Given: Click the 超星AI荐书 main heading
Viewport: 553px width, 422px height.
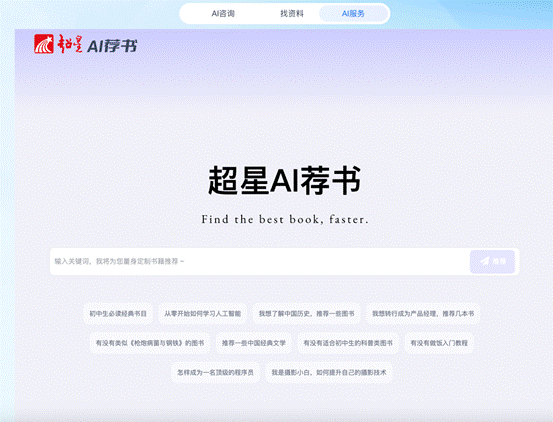Looking at the screenshot, I should pyautogui.click(x=284, y=181).
